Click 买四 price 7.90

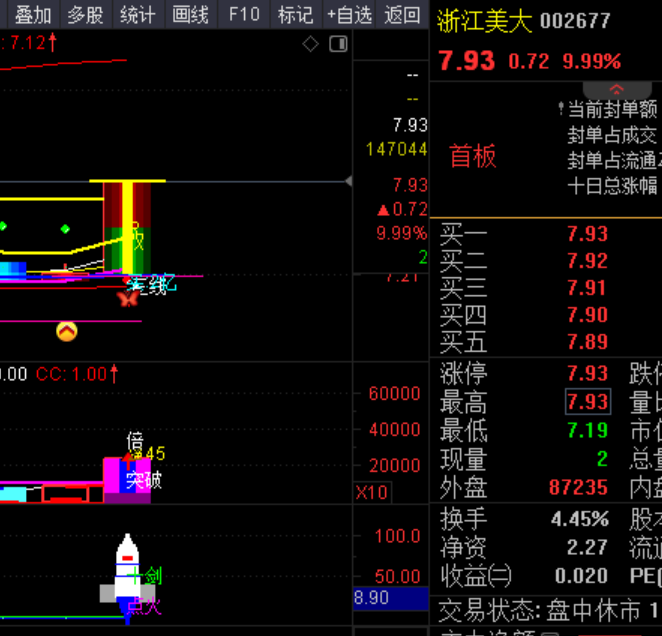587,315
